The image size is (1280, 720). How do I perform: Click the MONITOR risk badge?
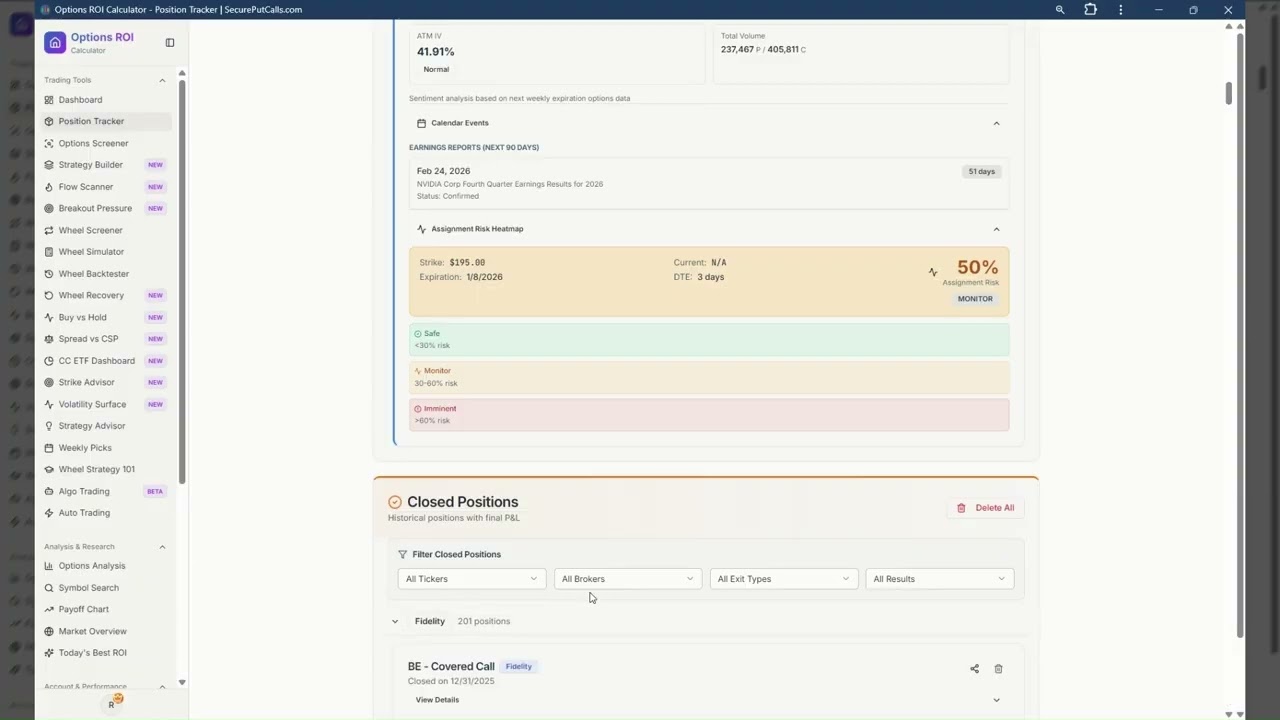975,299
